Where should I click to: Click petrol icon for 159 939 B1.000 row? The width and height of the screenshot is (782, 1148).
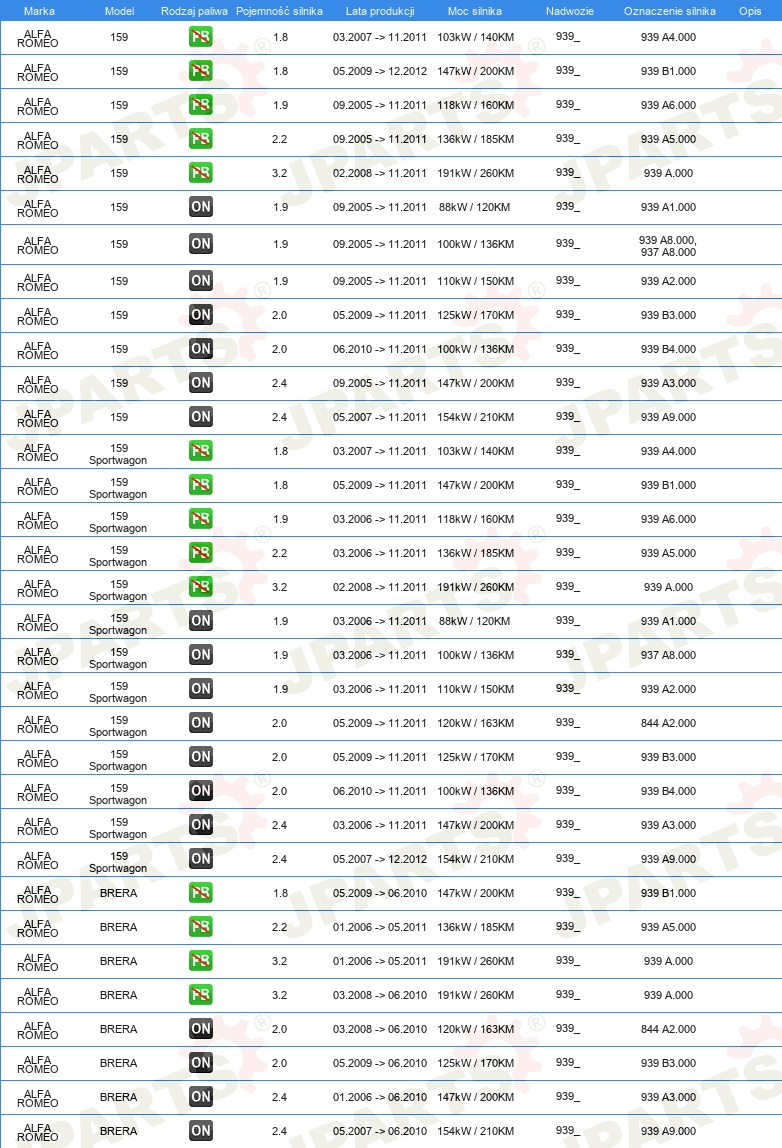pos(201,71)
